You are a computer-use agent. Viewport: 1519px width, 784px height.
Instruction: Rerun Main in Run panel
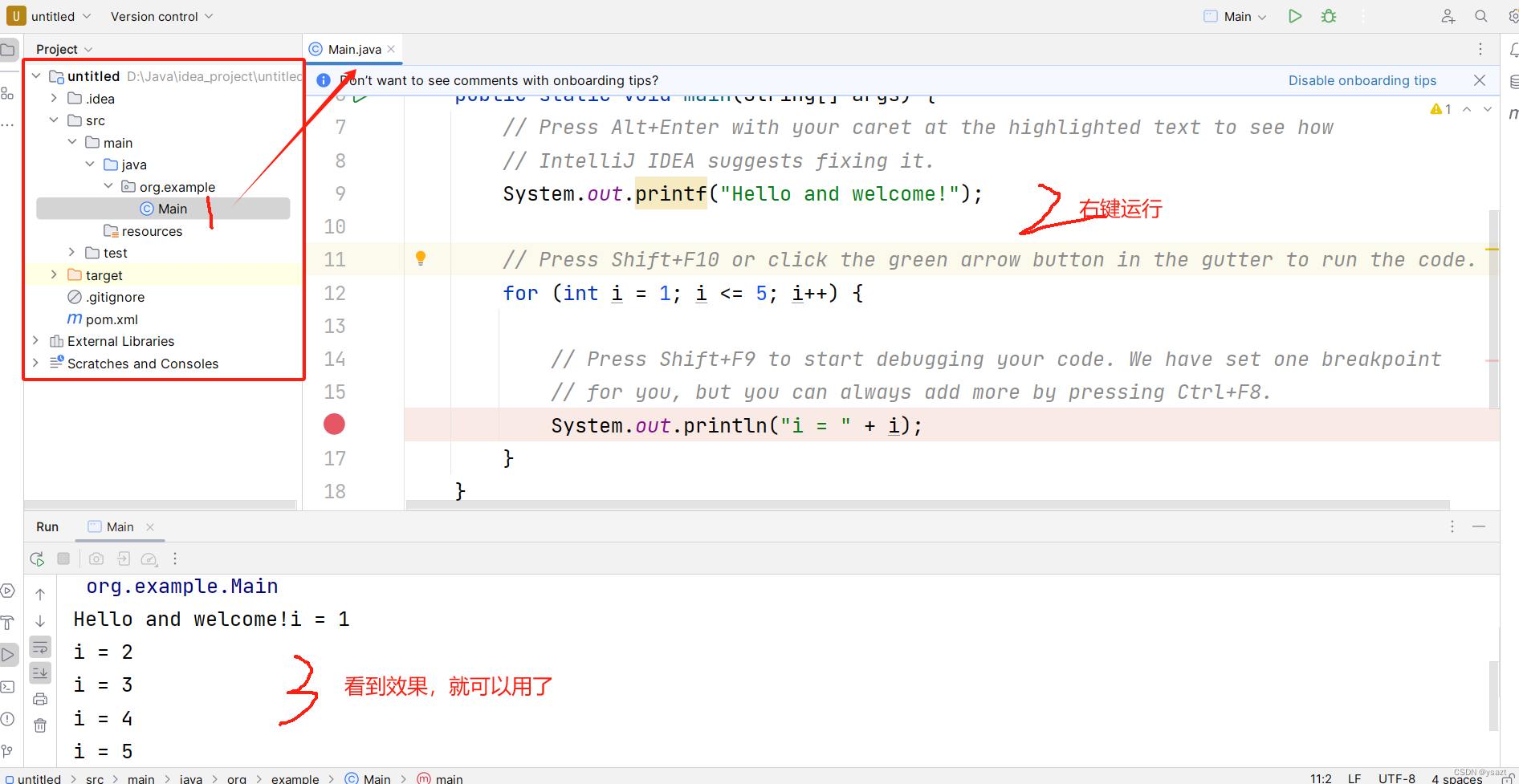[37, 559]
